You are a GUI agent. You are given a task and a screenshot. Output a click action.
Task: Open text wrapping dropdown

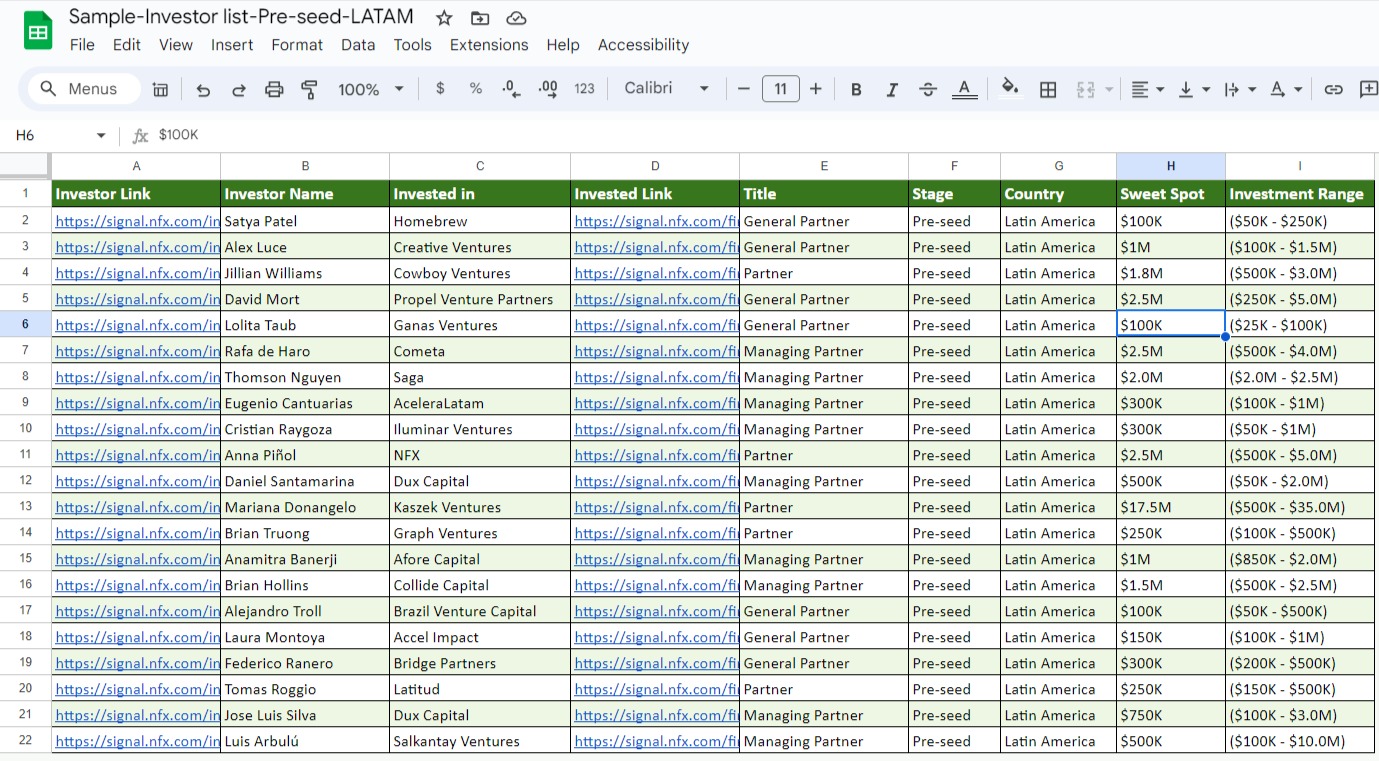[x=1240, y=89]
